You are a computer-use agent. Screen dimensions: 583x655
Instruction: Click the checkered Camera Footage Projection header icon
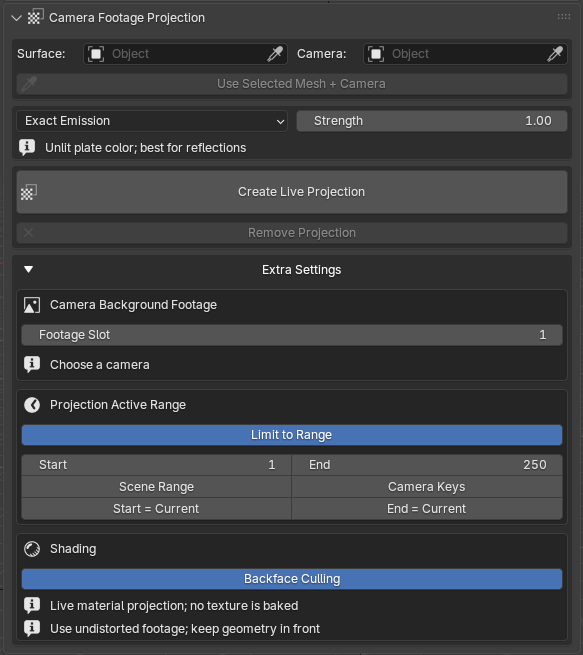pos(35,17)
